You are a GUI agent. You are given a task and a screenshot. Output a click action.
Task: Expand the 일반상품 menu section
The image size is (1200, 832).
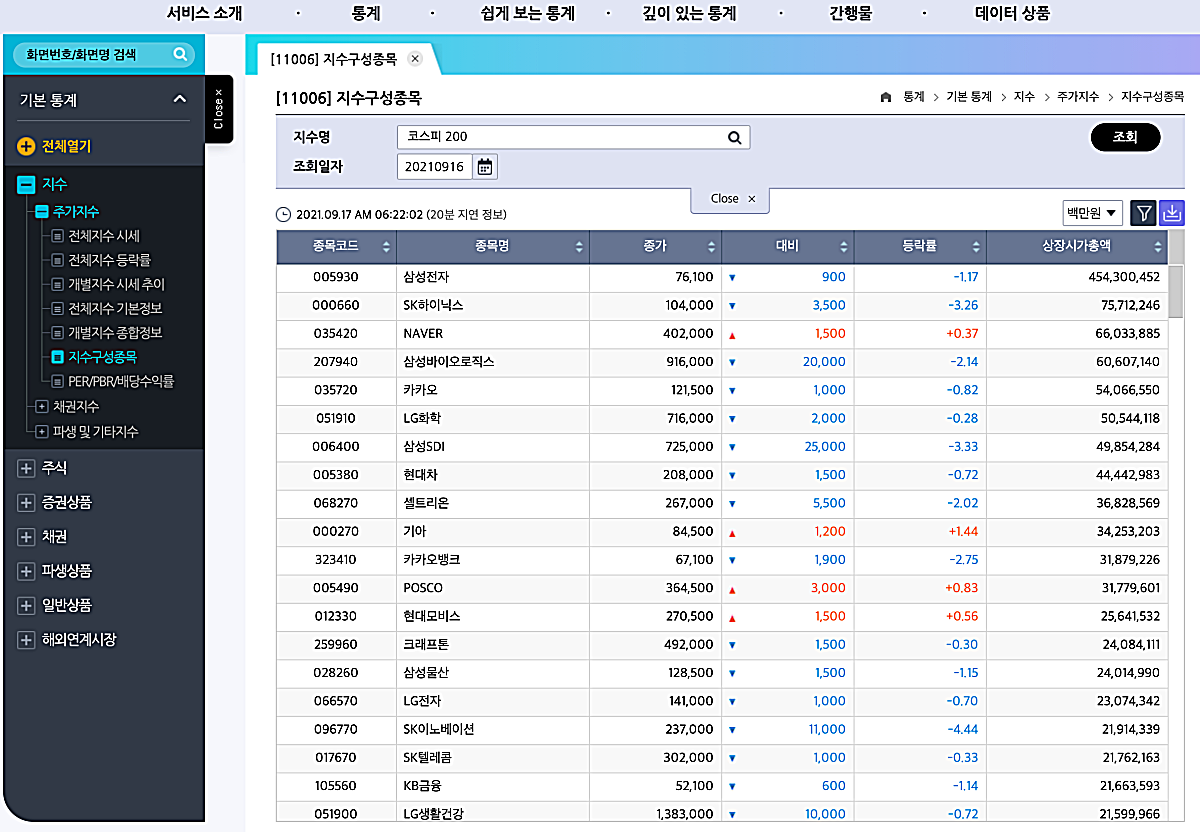pyautogui.click(x=26, y=605)
